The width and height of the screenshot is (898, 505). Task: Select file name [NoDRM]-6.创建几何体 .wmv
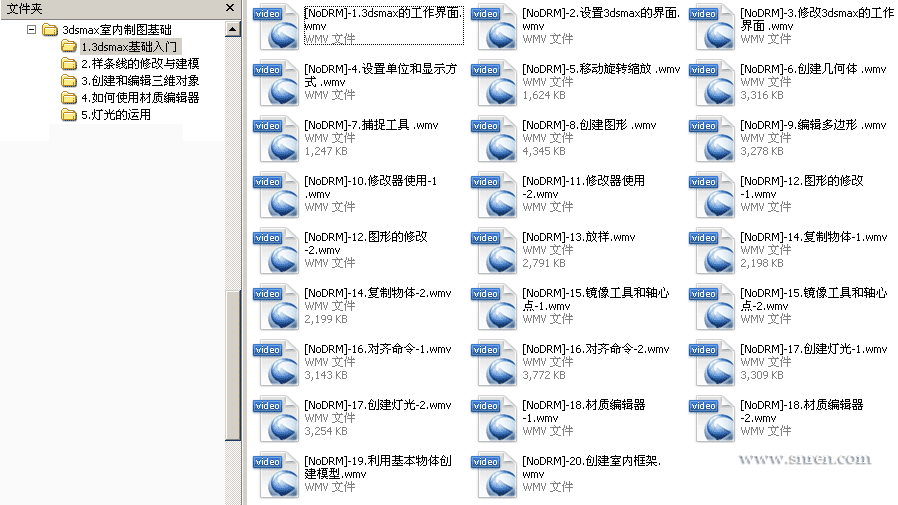click(813, 69)
